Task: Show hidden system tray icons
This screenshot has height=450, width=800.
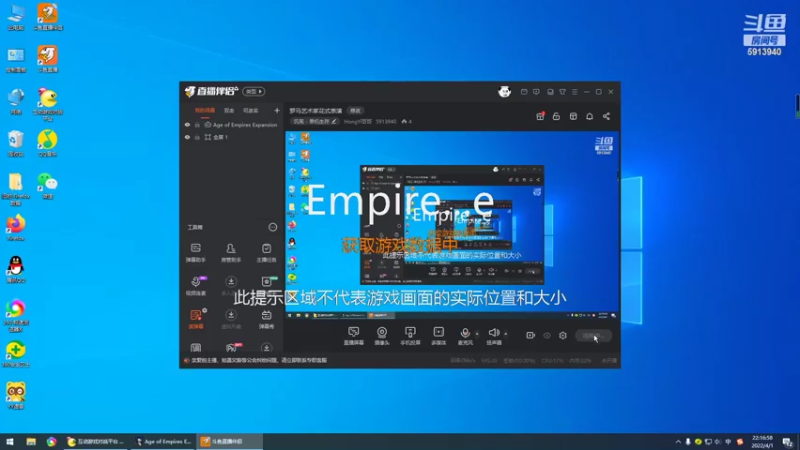Action: pyautogui.click(x=678, y=442)
